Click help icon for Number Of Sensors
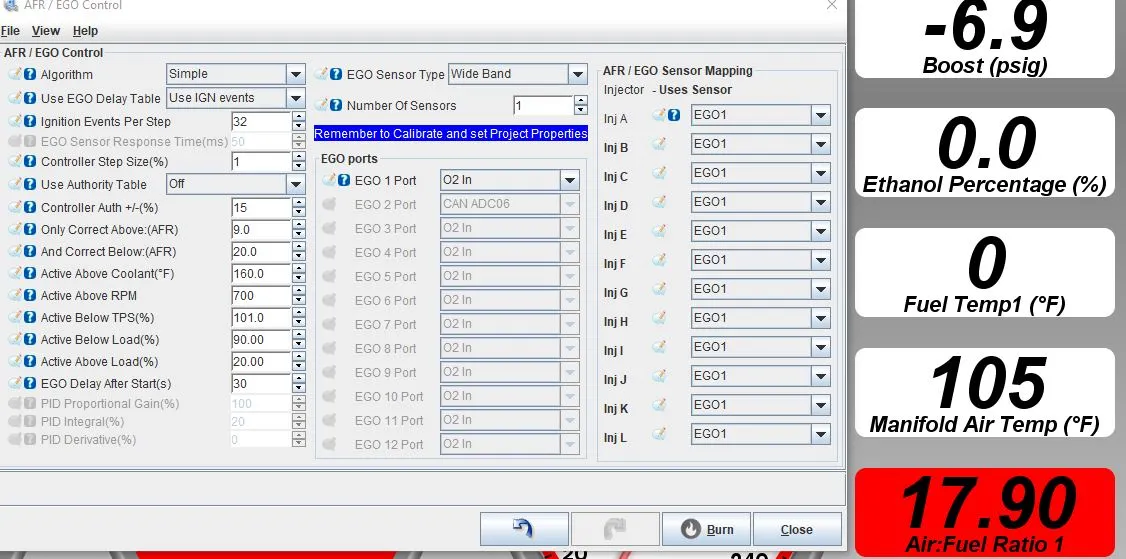This screenshot has width=1126, height=559. [x=335, y=105]
